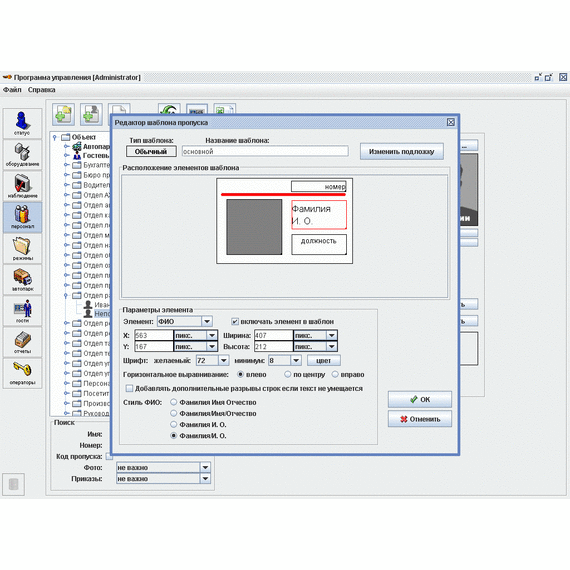Enable additional line breaks checkbox
Image resolution: width=570 pixels, height=570 pixels.
[129, 389]
